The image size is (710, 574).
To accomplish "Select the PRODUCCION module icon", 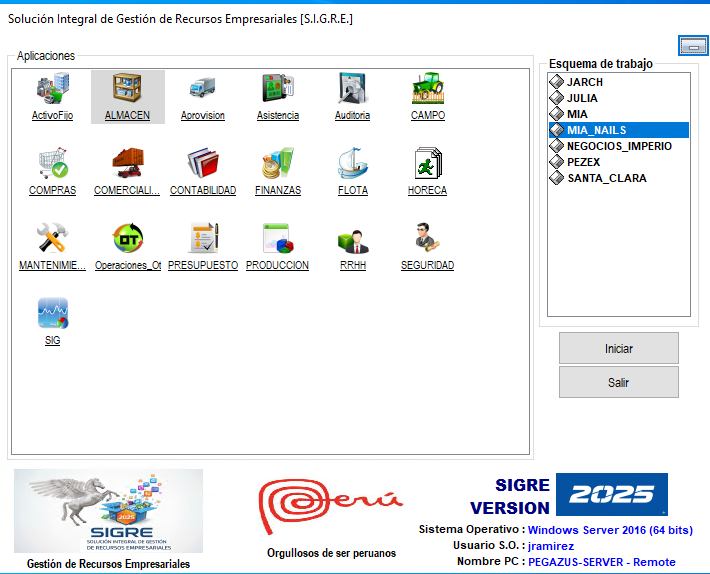I will click(277, 240).
